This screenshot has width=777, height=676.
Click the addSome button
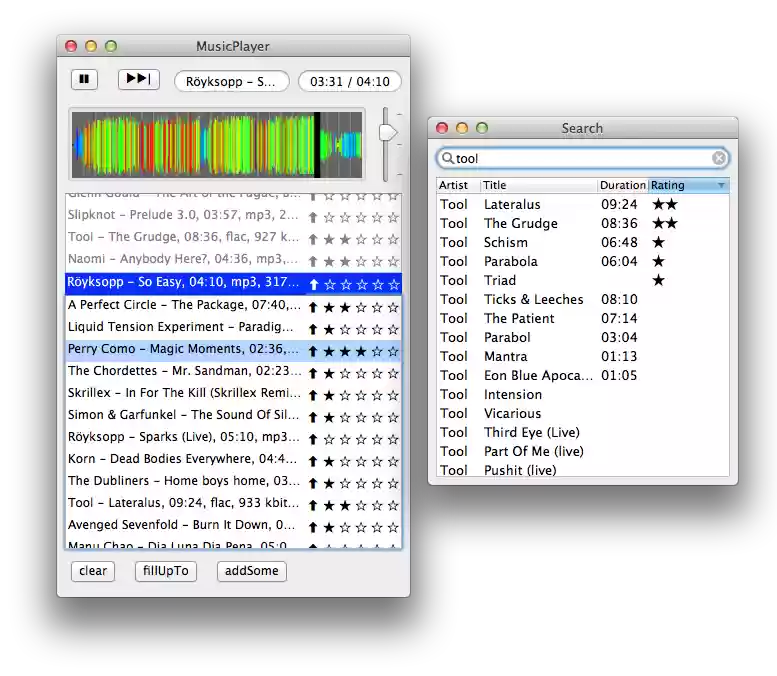click(251, 571)
